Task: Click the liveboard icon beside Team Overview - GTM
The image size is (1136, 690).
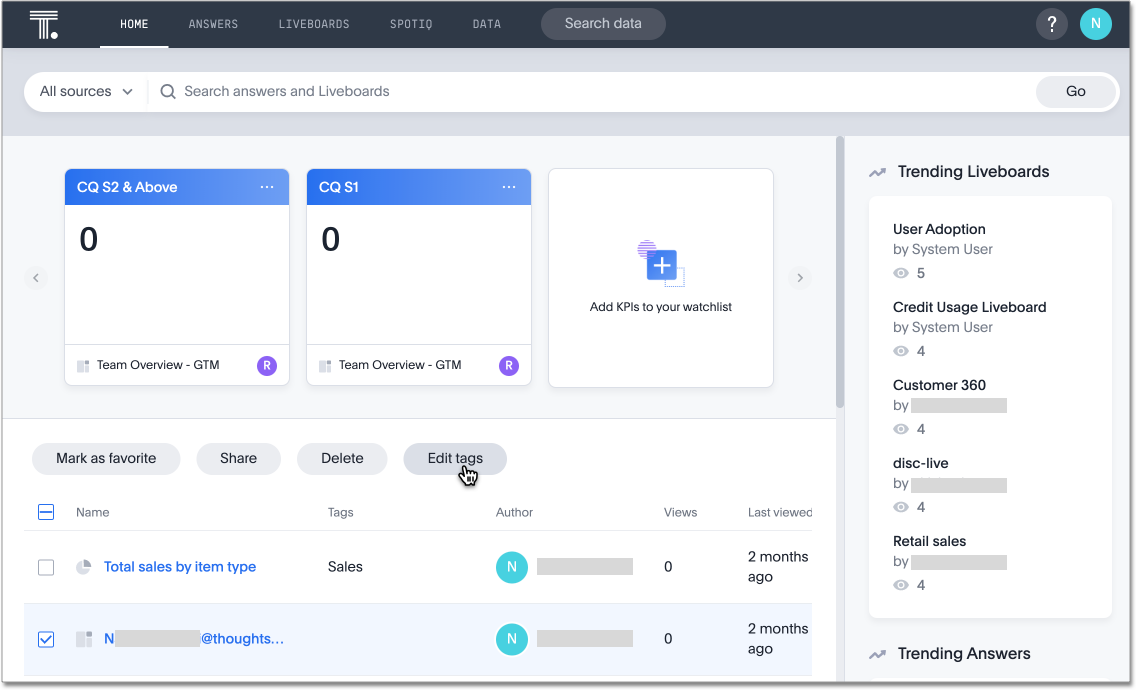Action: 85,364
